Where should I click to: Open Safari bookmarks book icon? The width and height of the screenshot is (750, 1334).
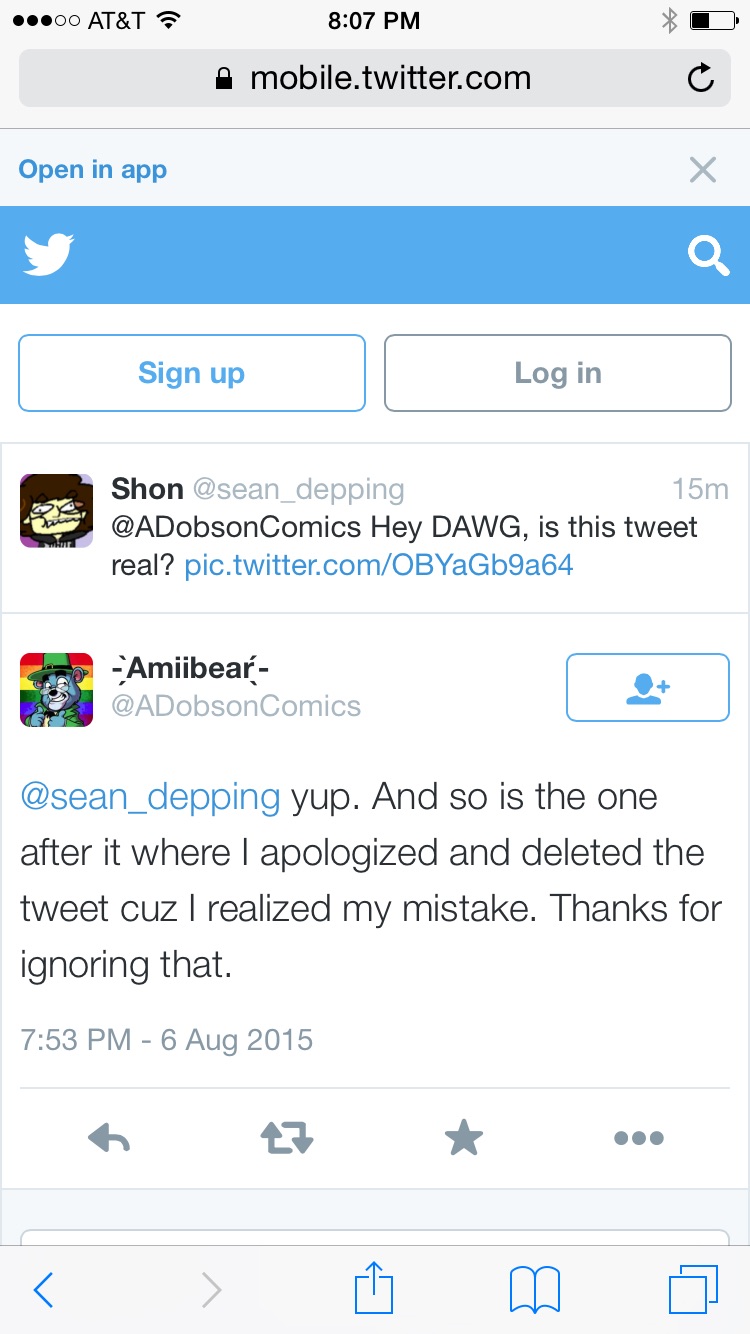tap(535, 1290)
